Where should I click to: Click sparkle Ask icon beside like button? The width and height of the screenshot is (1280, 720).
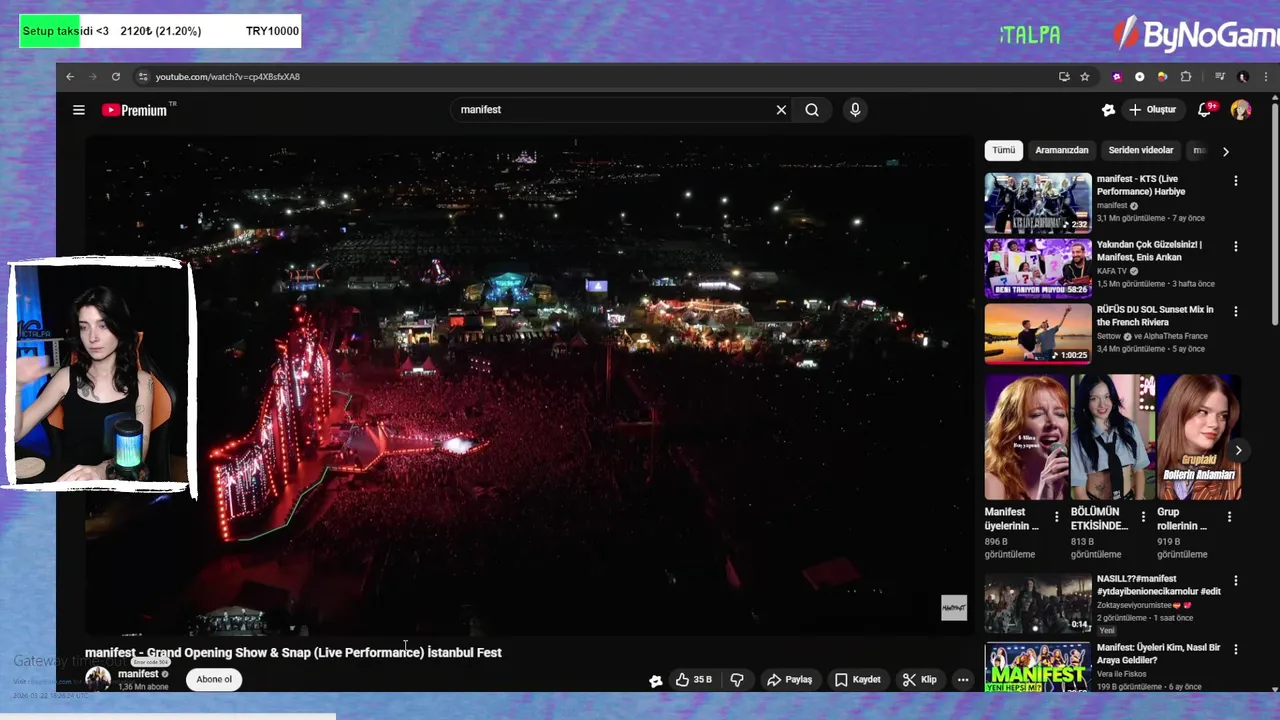[x=656, y=680]
